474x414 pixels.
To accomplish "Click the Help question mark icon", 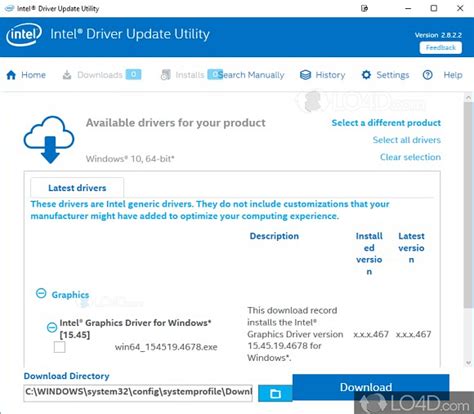I will [x=428, y=75].
